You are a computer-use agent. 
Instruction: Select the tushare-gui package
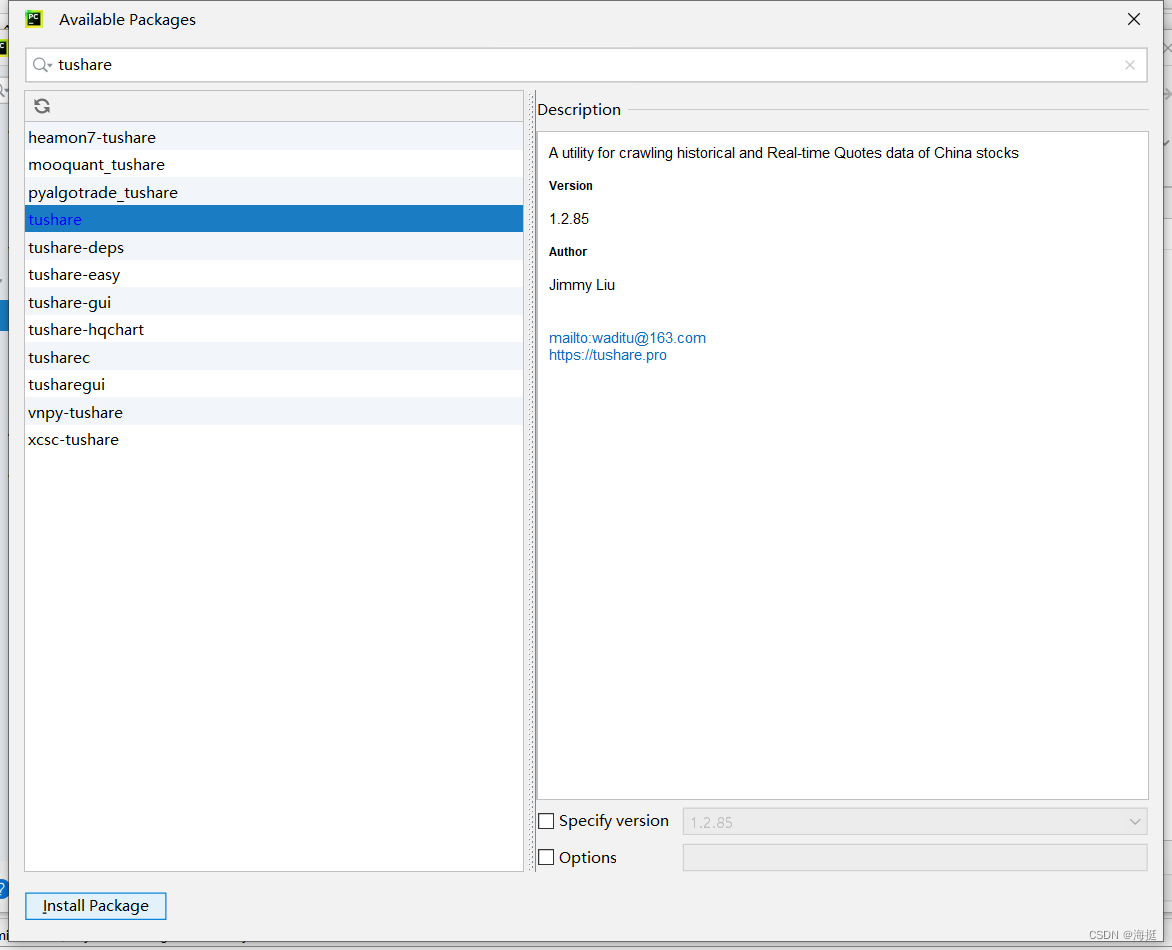point(274,302)
